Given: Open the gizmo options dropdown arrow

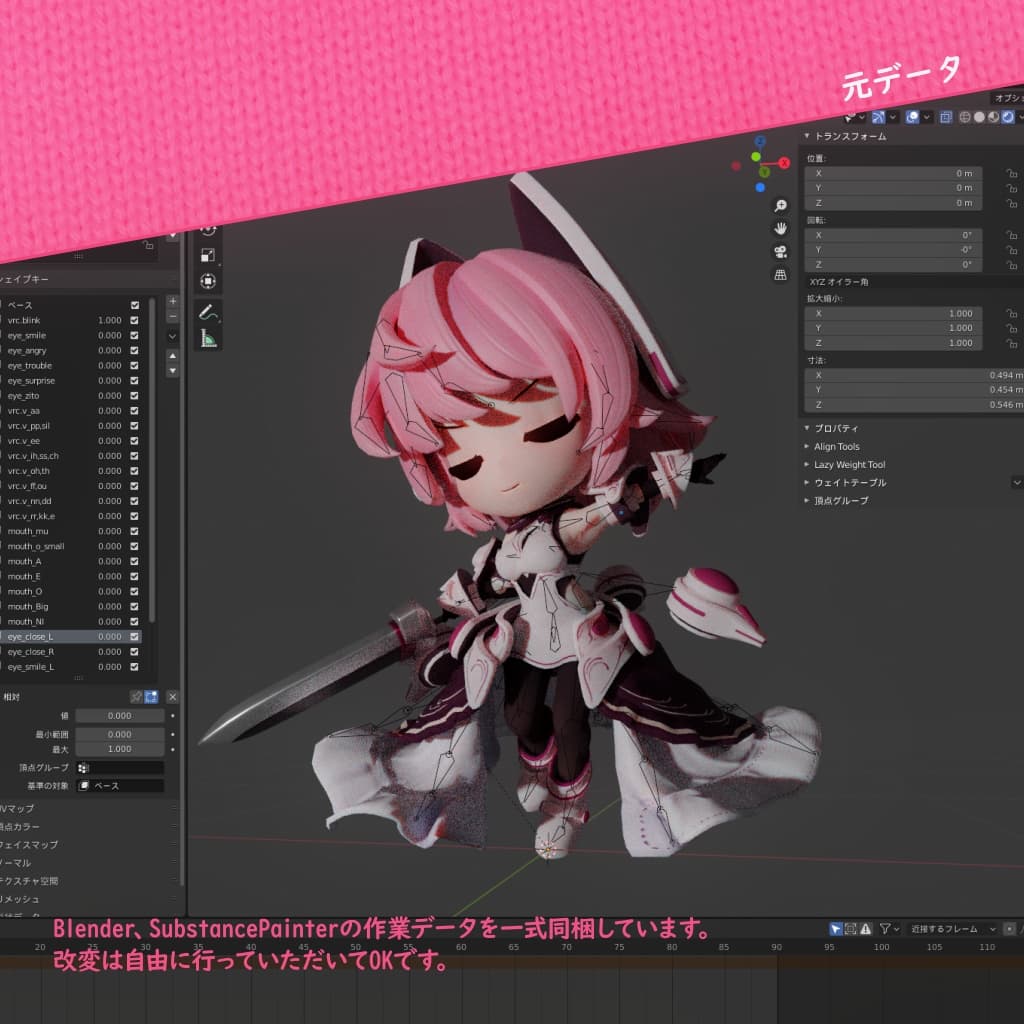Looking at the screenshot, I should click(x=893, y=117).
